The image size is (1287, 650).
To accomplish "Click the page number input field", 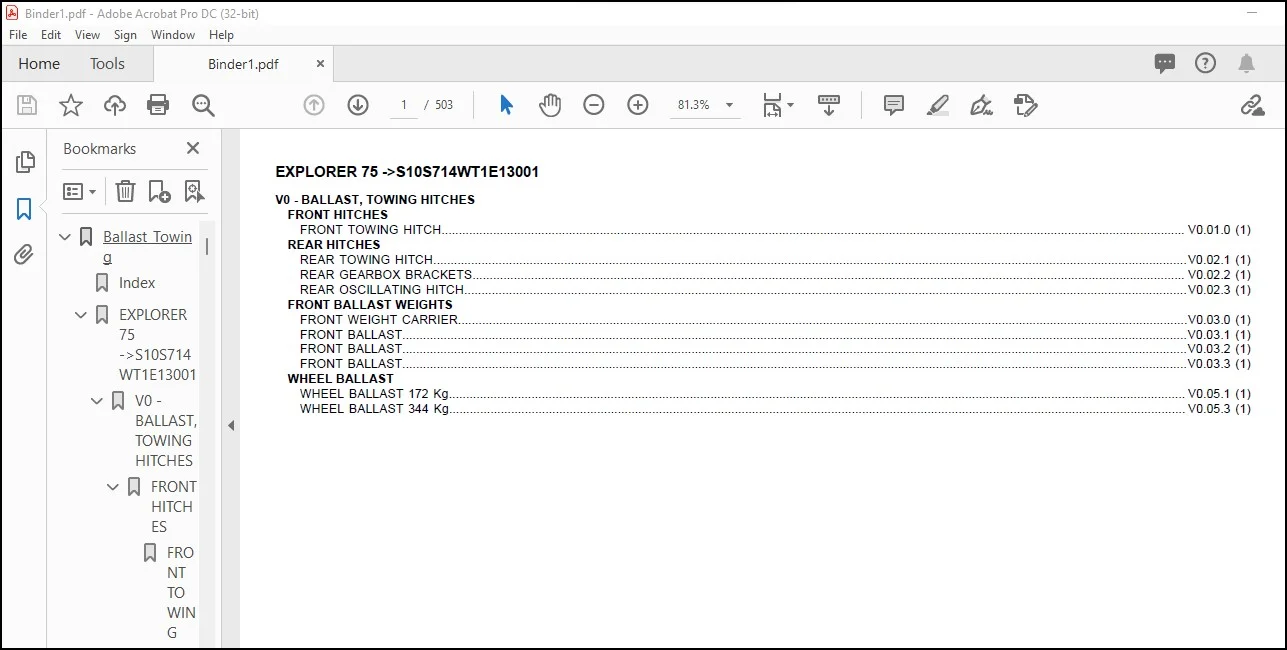I will [404, 105].
